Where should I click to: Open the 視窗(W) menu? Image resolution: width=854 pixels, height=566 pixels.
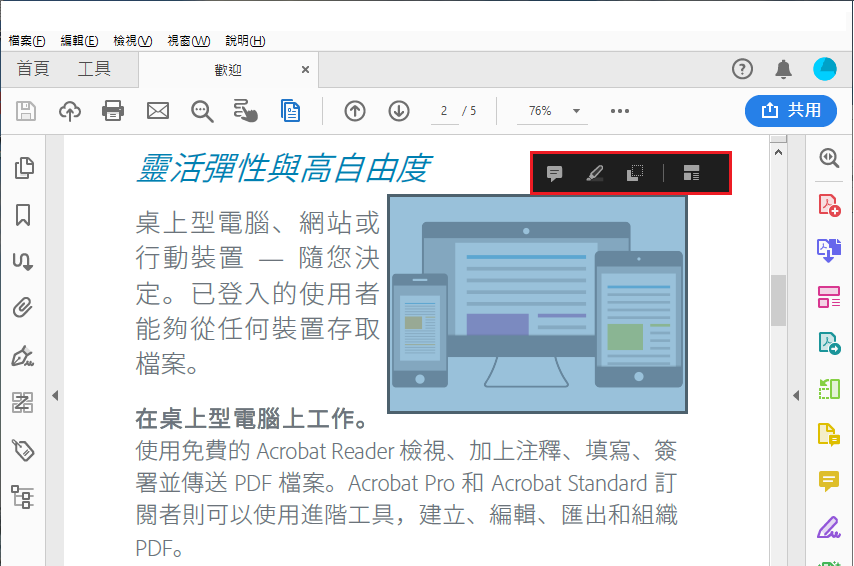click(x=188, y=41)
